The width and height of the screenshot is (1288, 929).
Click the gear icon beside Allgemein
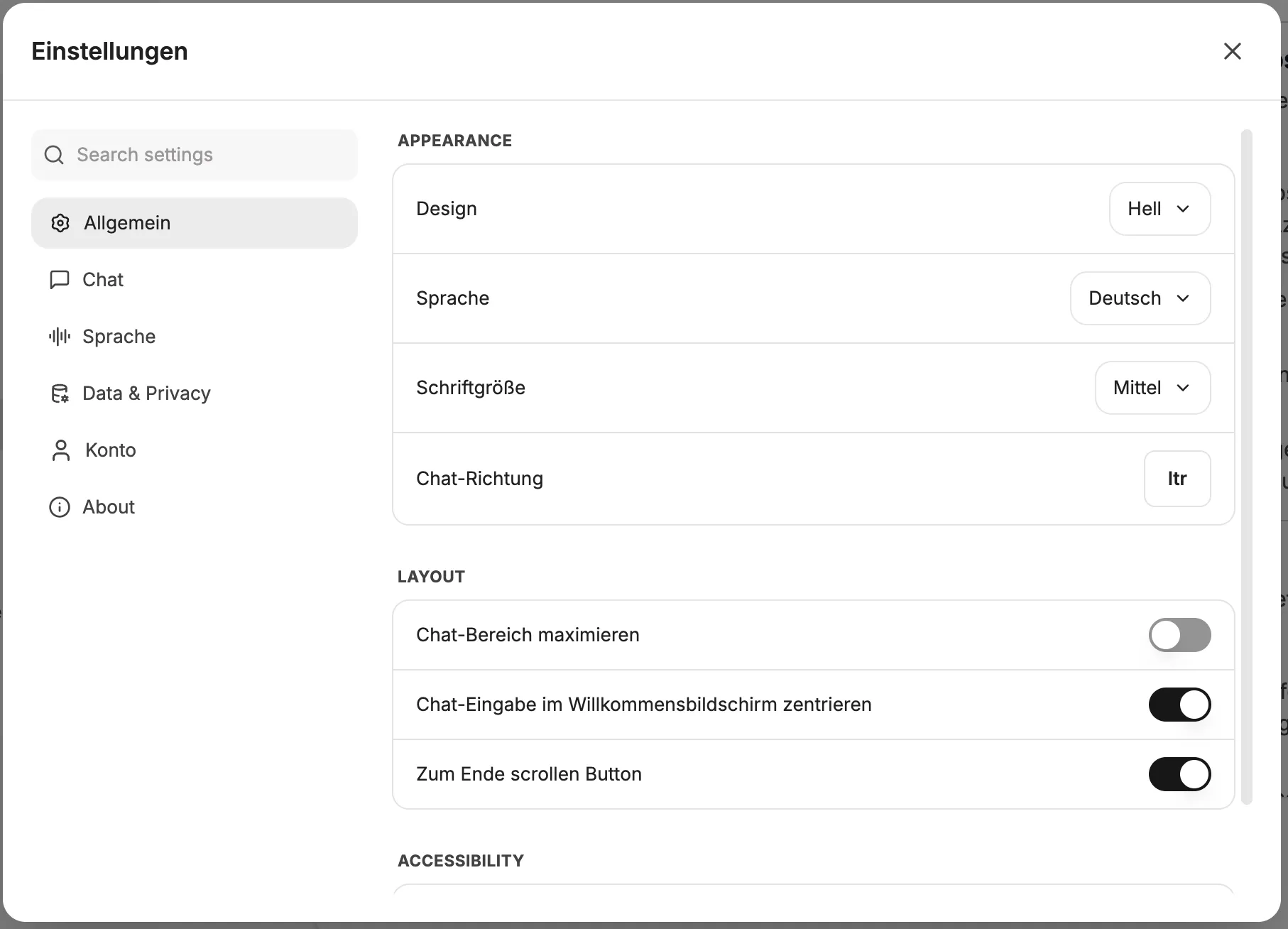(x=60, y=223)
